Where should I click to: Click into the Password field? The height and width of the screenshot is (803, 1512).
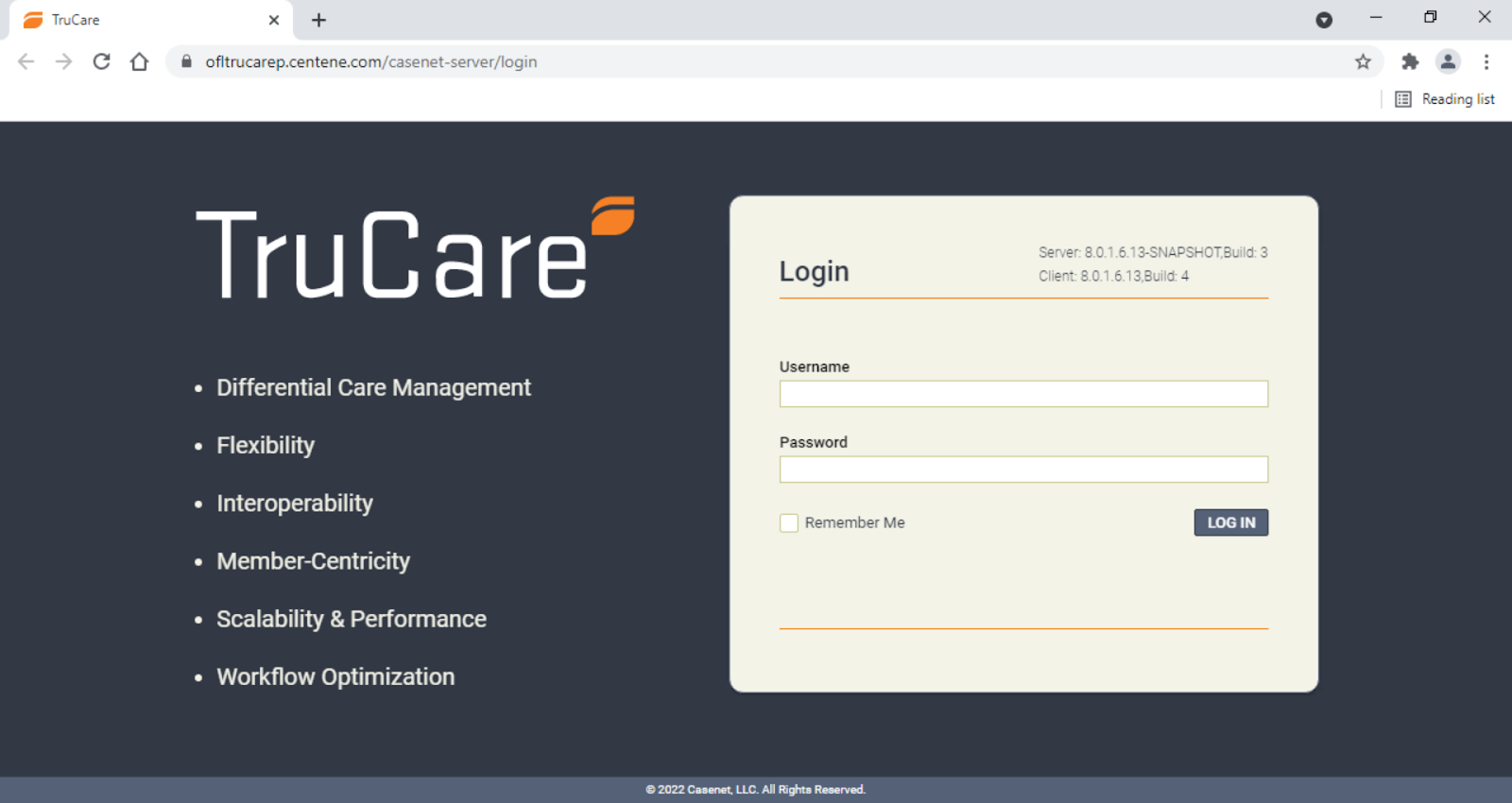click(1023, 470)
